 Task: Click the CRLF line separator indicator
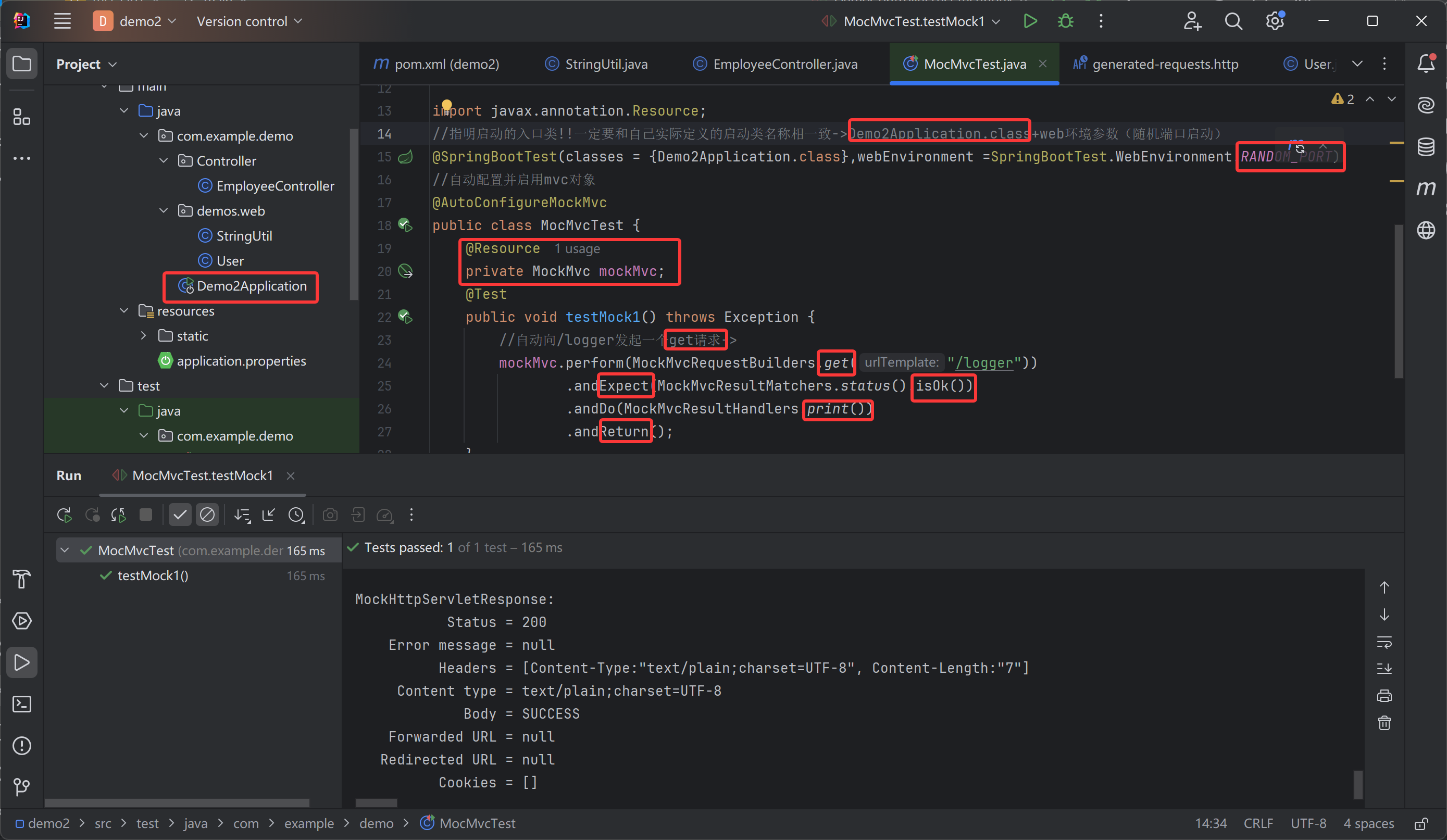tap(1257, 823)
